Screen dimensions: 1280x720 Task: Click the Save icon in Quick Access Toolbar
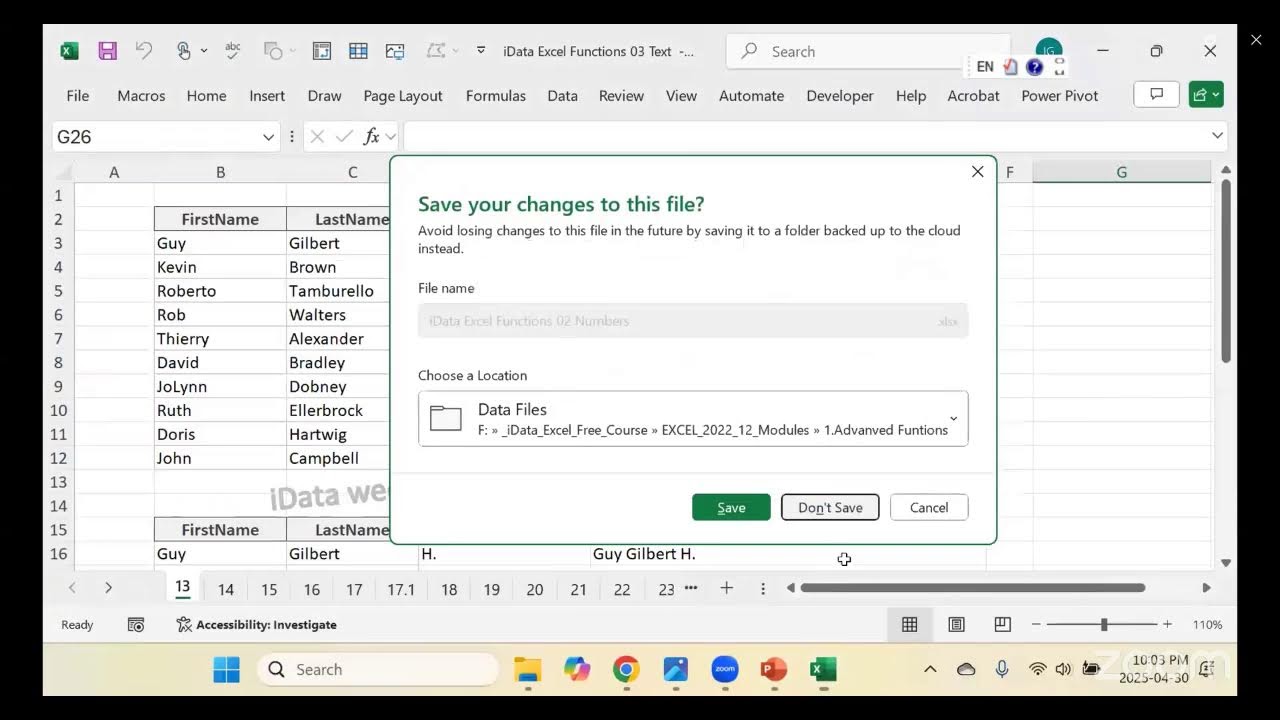[107, 51]
